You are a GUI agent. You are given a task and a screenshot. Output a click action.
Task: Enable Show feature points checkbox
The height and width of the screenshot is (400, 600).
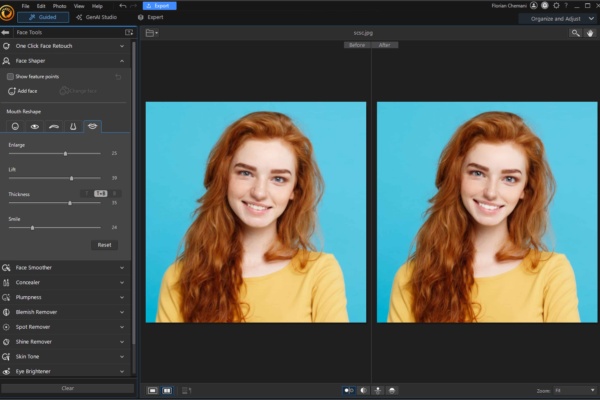10,76
